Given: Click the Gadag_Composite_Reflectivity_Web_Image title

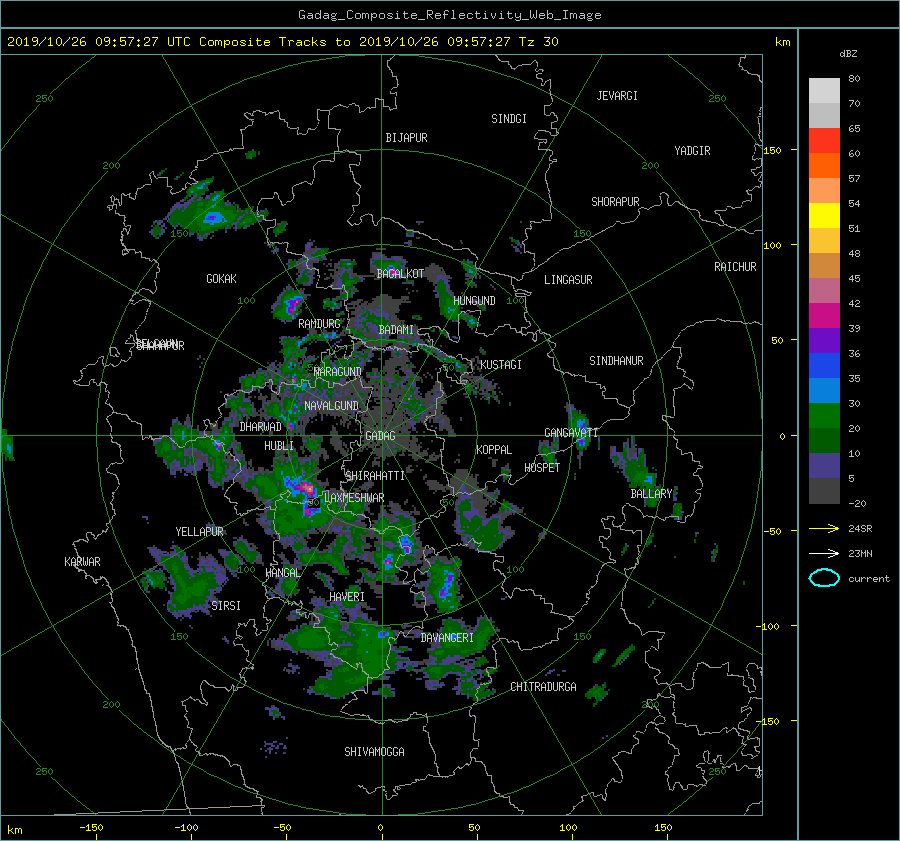Looking at the screenshot, I should coord(449,15).
